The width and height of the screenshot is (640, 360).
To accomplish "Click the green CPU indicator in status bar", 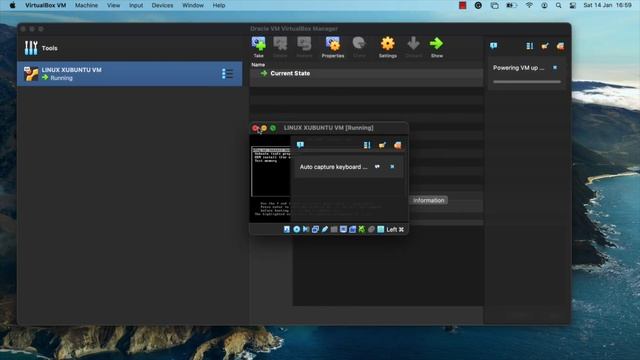I will point(362,229).
